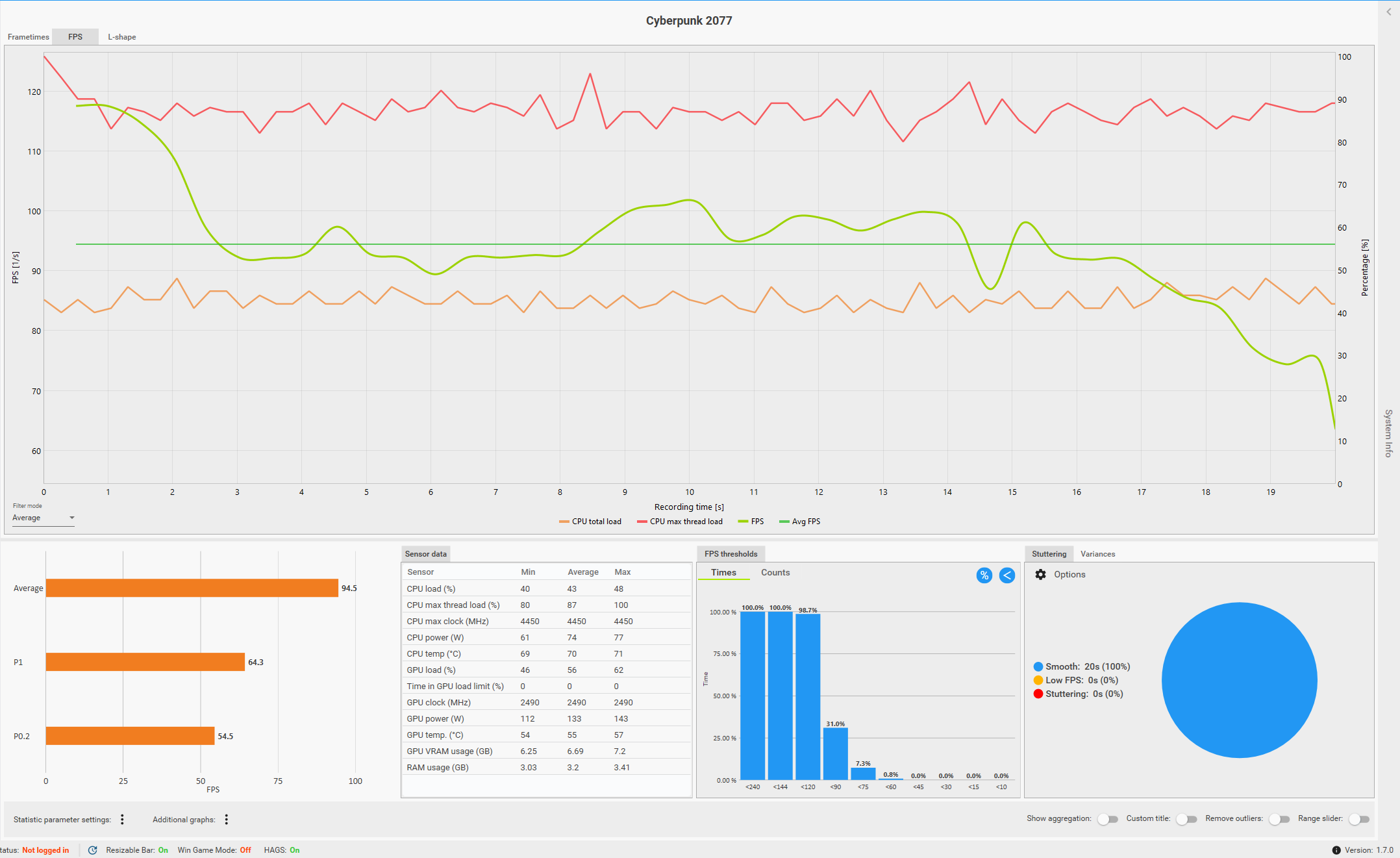
Task: Click the version info icon
Action: 1336,850
